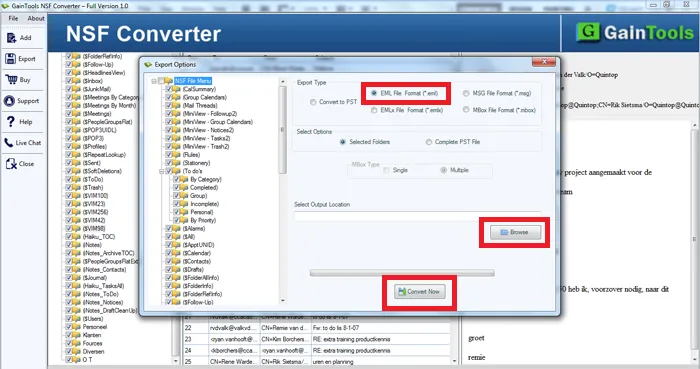The image size is (700, 369).
Task: Click the Select Output Location text field
Action: (x=417, y=216)
